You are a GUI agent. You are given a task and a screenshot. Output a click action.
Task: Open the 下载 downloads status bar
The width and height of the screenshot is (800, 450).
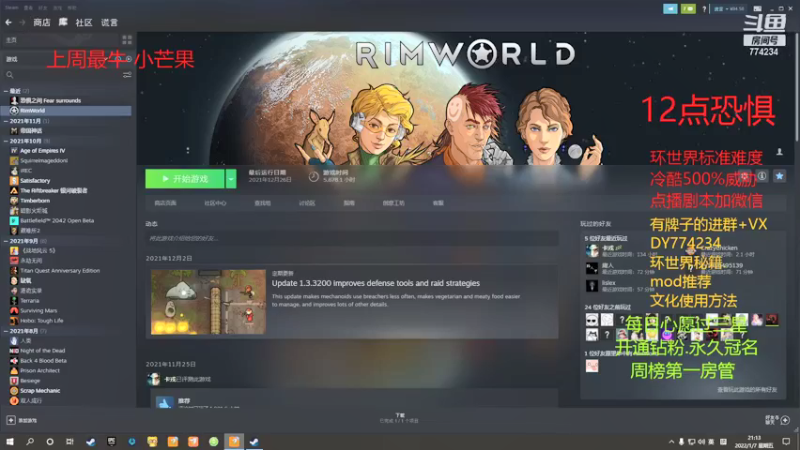tap(399, 418)
